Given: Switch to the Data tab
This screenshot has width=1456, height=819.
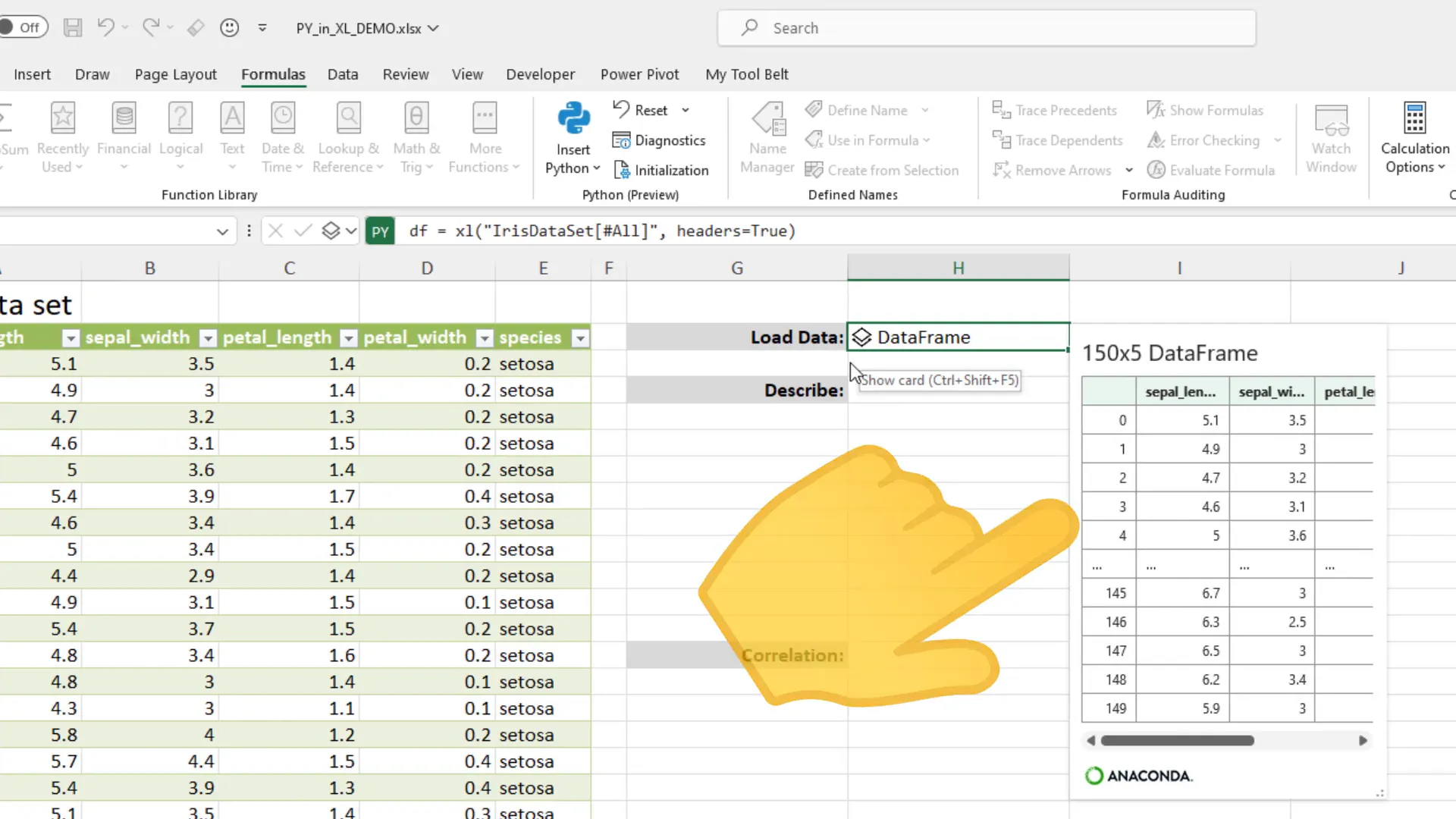Looking at the screenshot, I should [x=342, y=74].
